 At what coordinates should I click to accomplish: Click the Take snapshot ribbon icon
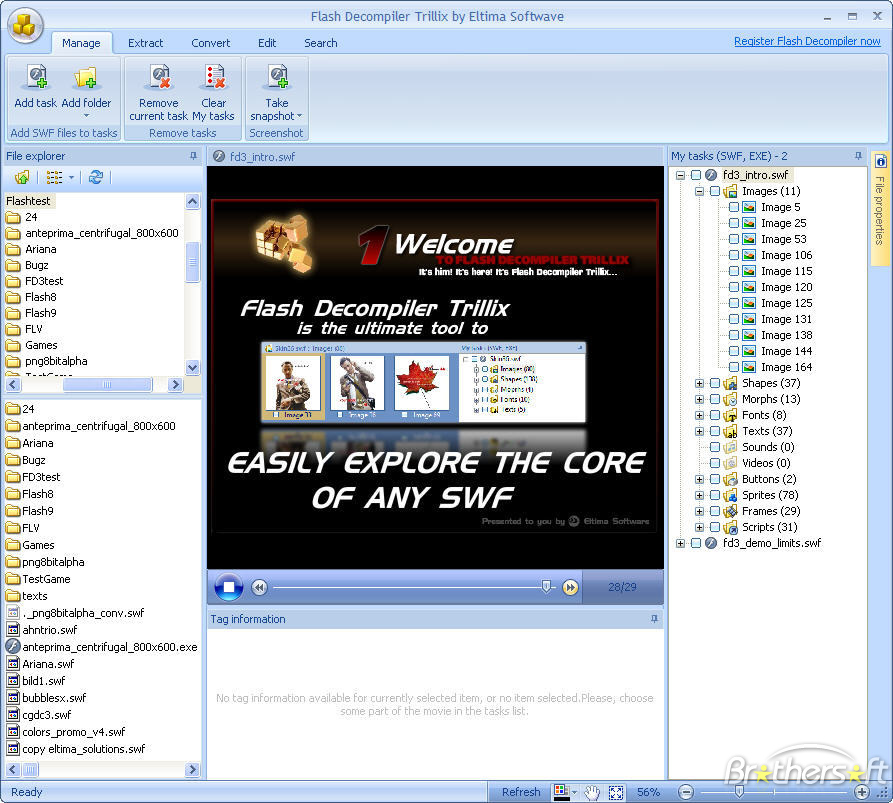click(x=278, y=77)
